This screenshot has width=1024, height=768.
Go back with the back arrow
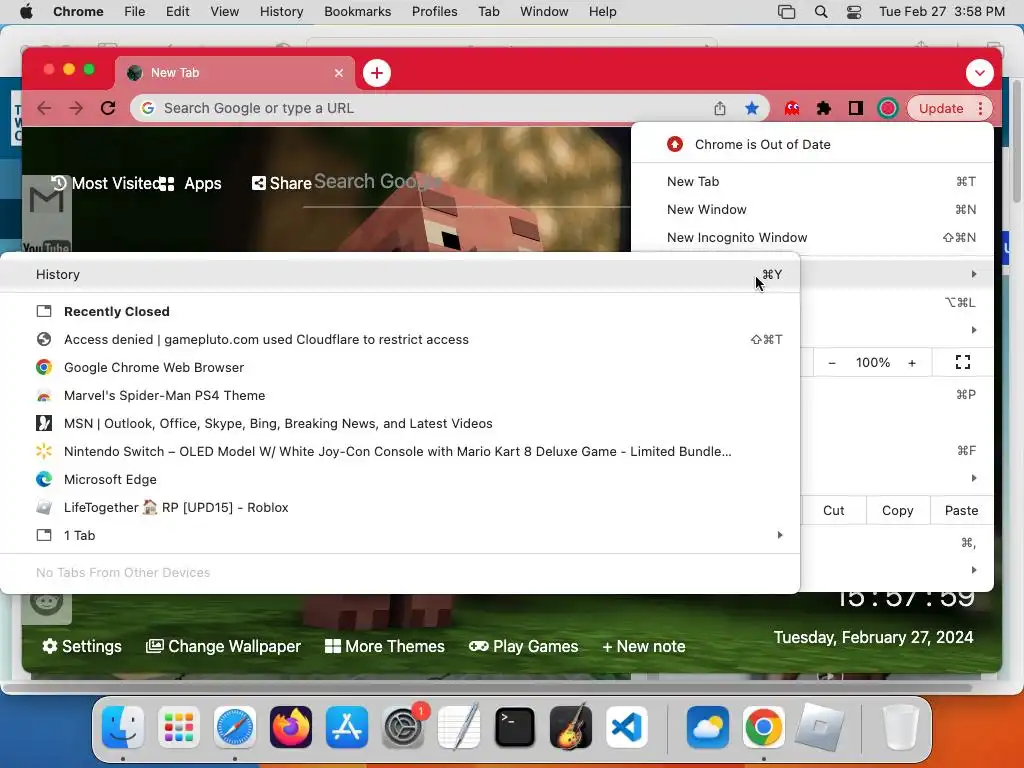click(44, 108)
